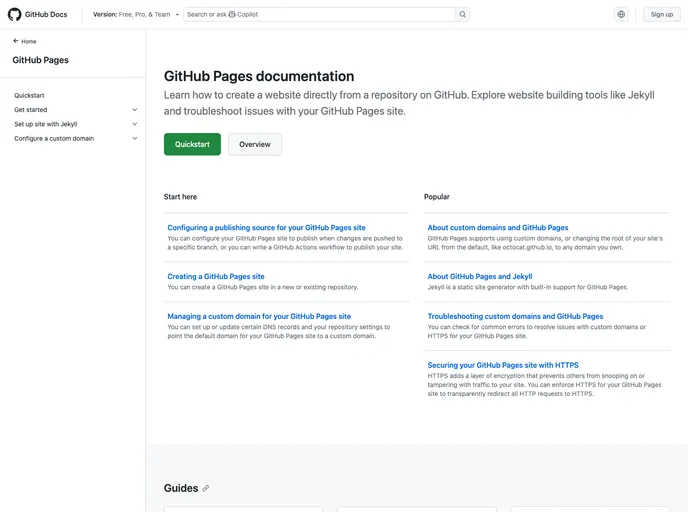Expand the Set up site with Jekyll chevron
The height and width of the screenshot is (512, 688).
coord(135,124)
